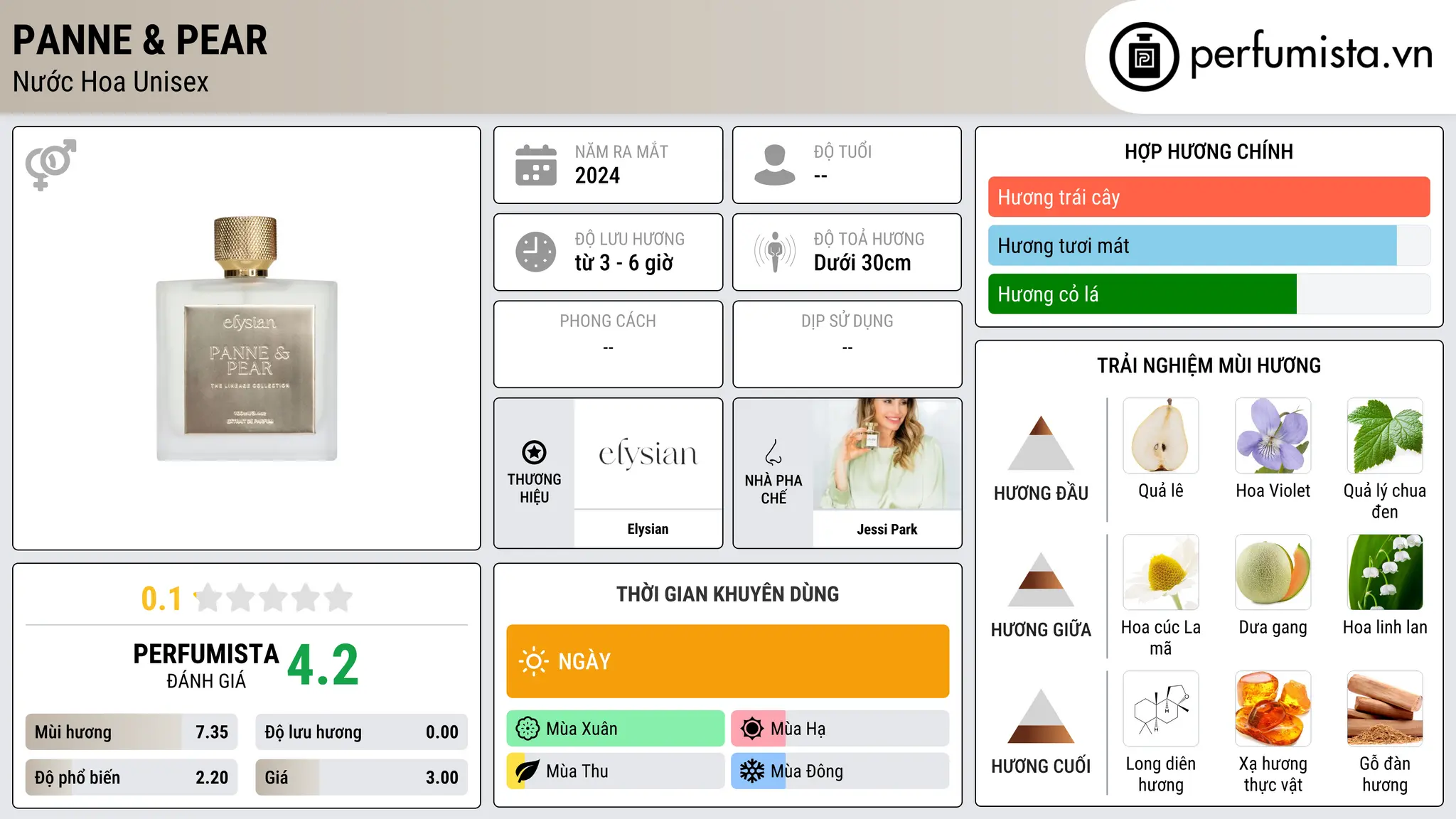Click the sun icon in the Ngày bar
This screenshot has height=819, width=1456.
point(534,661)
